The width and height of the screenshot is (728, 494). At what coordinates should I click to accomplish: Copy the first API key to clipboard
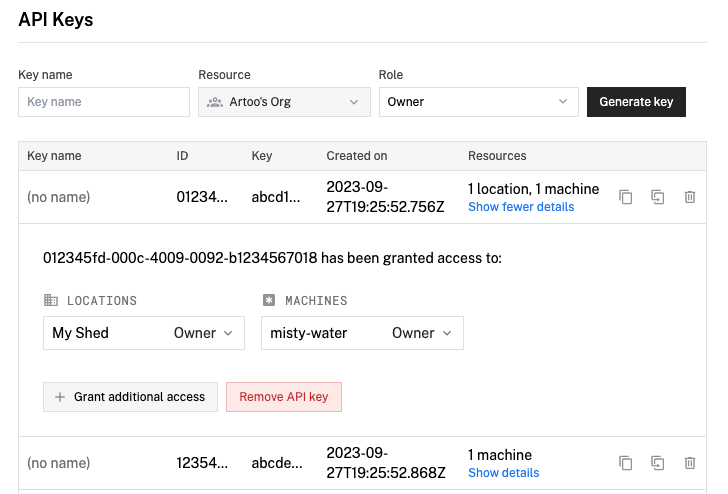pyautogui.click(x=626, y=197)
